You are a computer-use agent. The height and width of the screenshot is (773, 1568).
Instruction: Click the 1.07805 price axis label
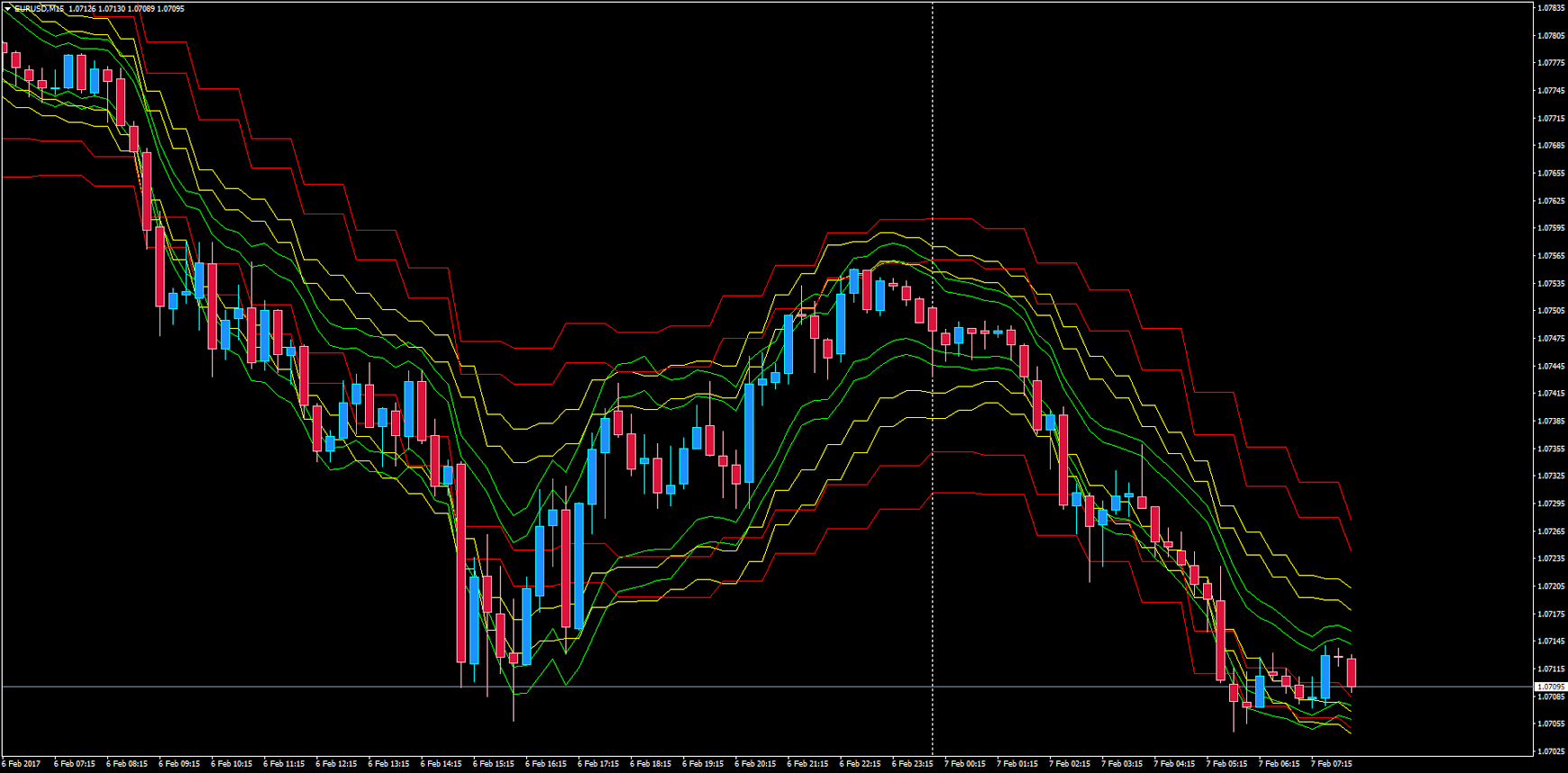[x=1550, y=36]
